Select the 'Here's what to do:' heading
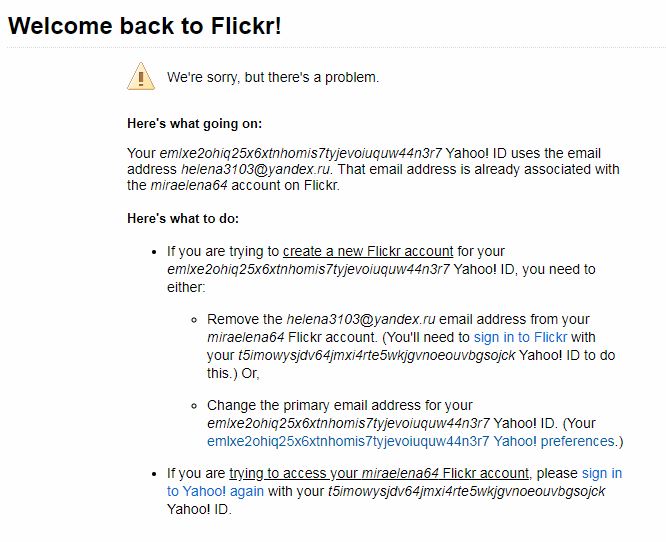This screenshot has width=666, height=542. tap(183, 218)
